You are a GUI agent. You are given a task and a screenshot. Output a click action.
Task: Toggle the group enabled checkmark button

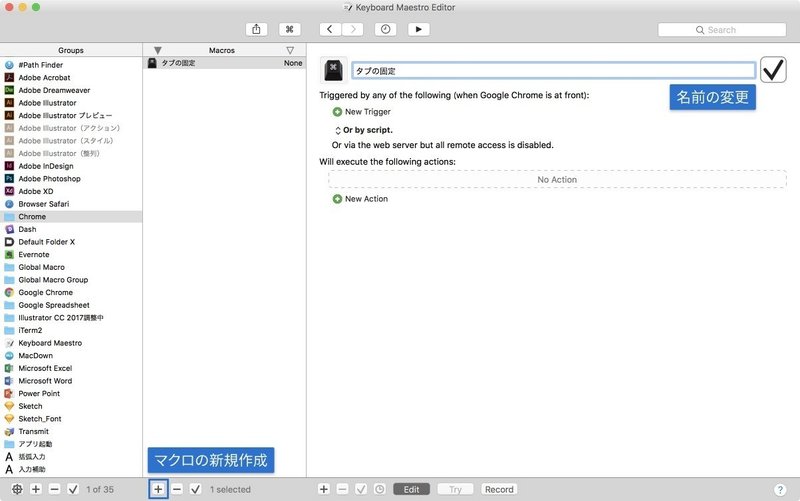pyautogui.click(x=73, y=489)
